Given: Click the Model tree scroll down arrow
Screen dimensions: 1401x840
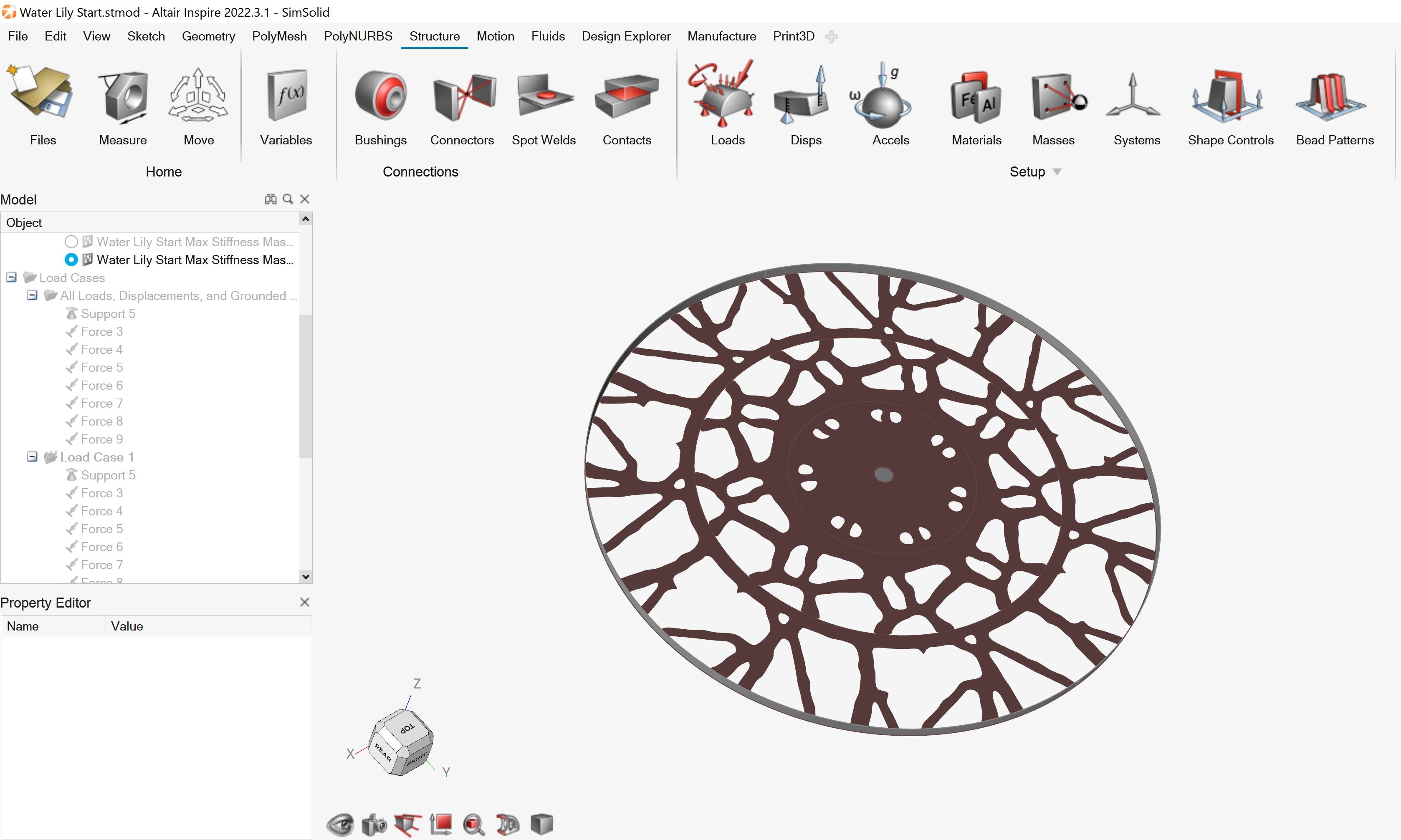Looking at the screenshot, I should [x=306, y=577].
